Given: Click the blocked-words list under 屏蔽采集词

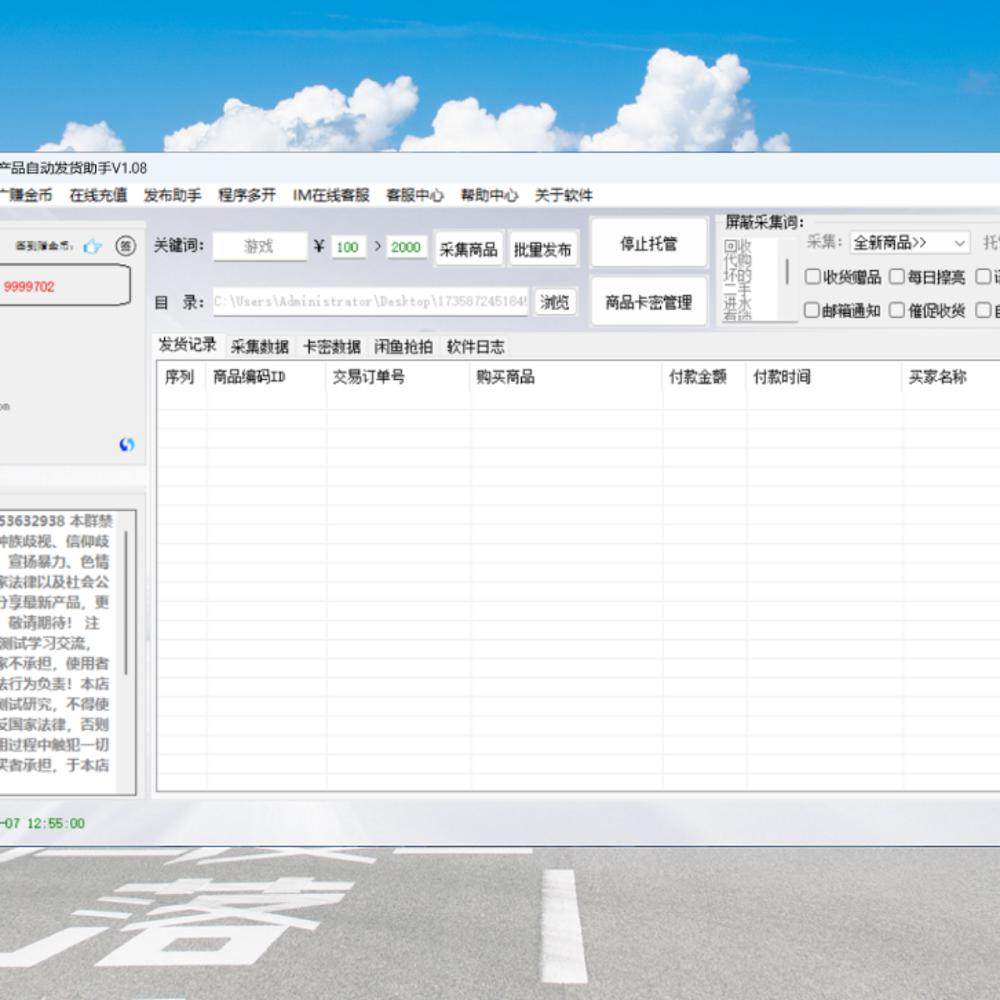Looking at the screenshot, I should pos(750,279).
